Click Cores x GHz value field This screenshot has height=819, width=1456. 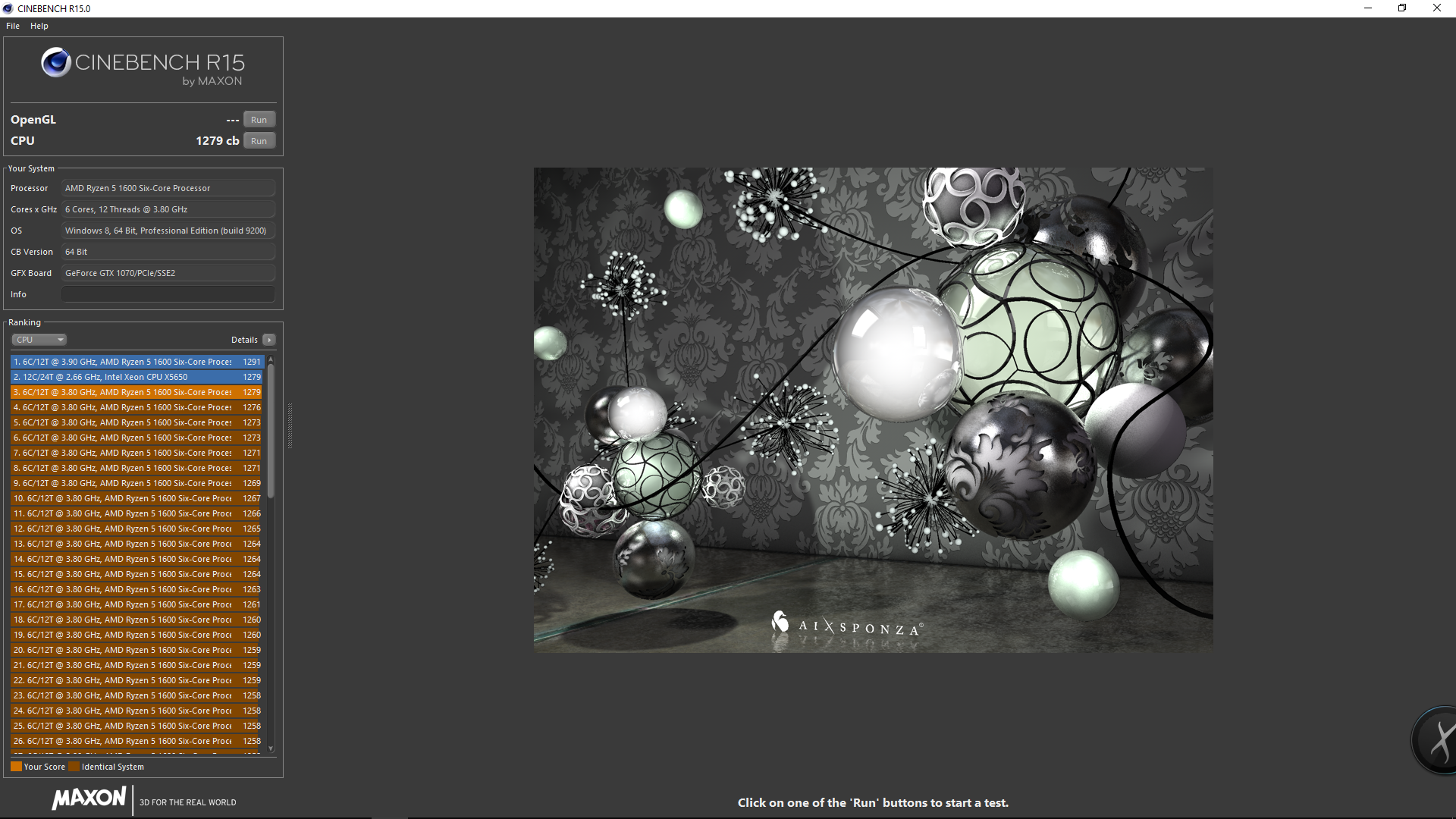(168, 209)
